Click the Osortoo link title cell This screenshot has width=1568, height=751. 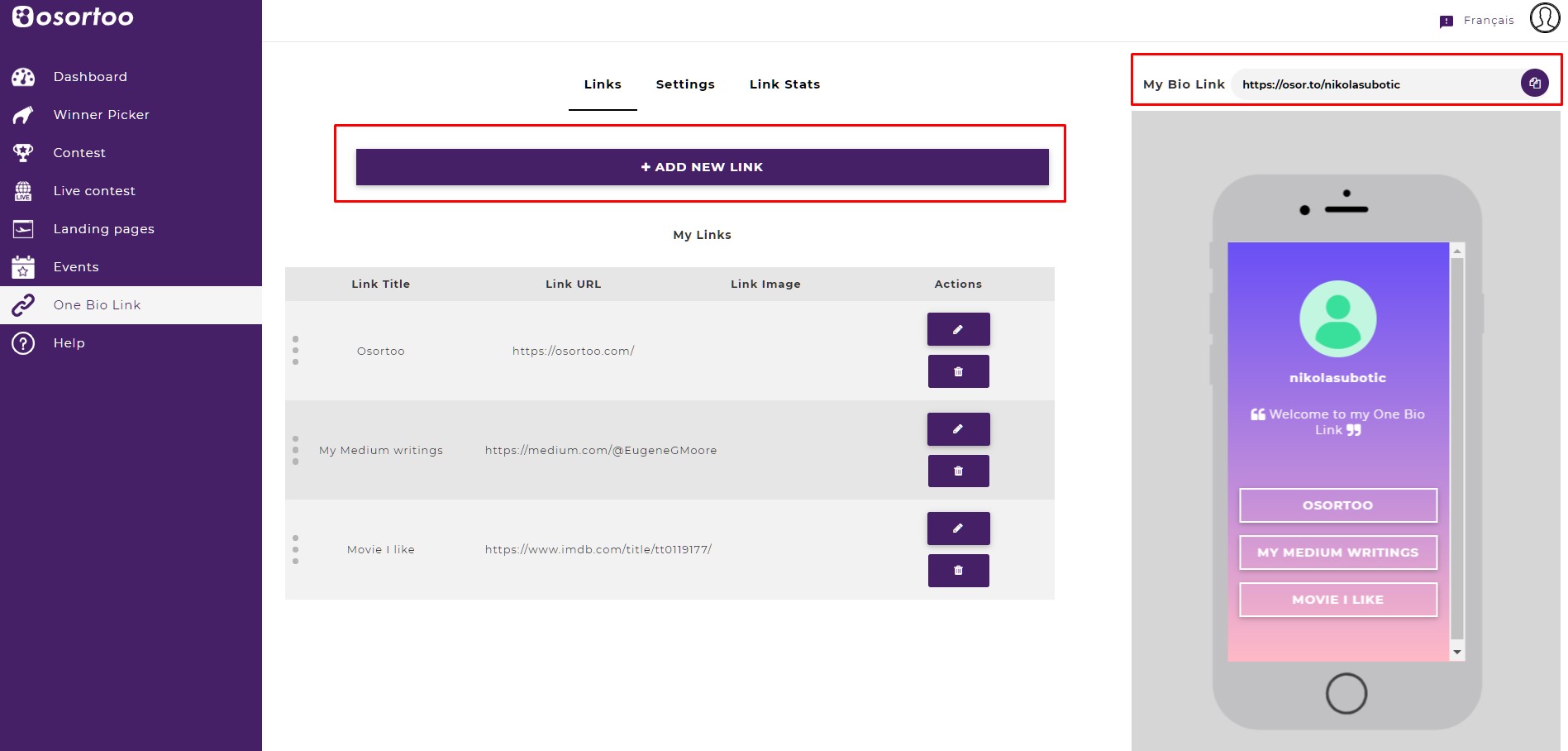381,351
